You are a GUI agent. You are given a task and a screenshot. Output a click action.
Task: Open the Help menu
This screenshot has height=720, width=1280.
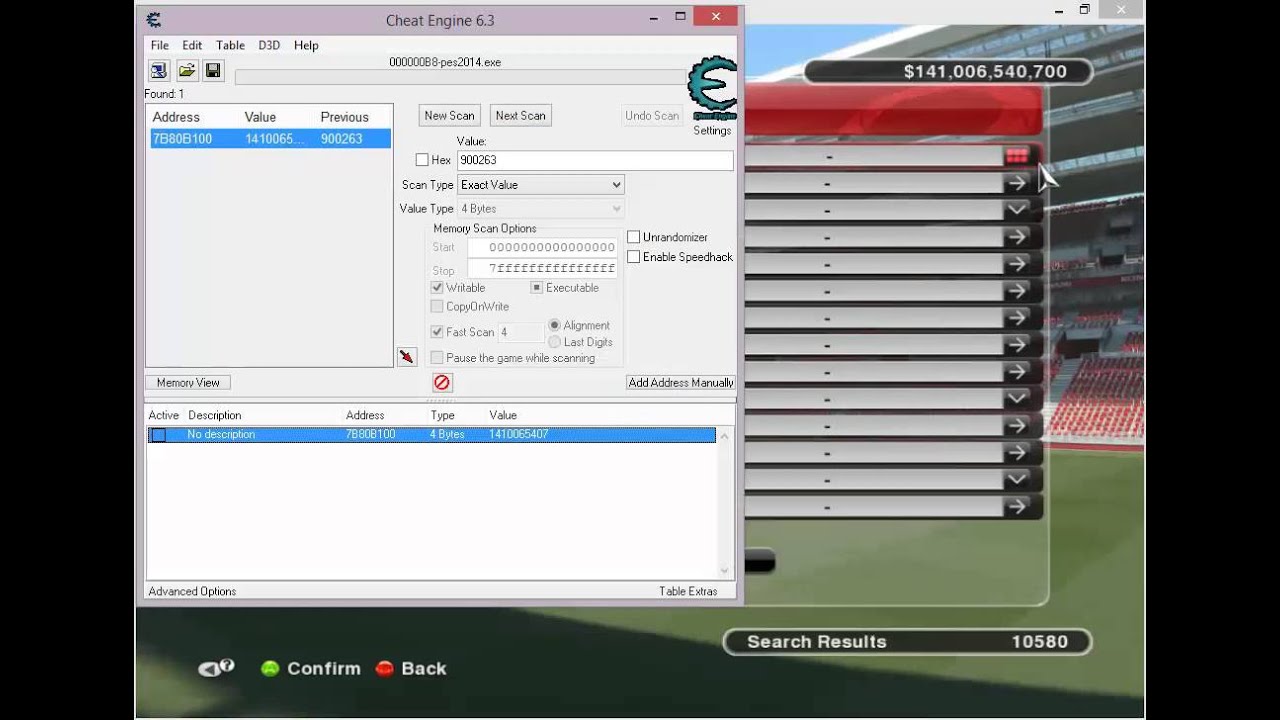coord(306,45)
